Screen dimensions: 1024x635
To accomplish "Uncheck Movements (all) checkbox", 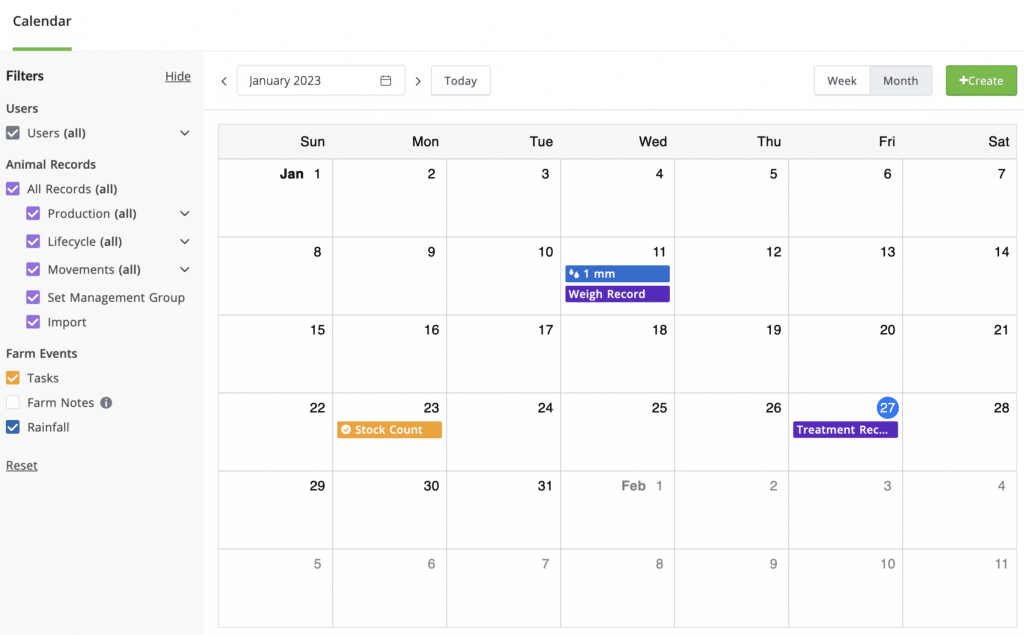I will point(33,269).
